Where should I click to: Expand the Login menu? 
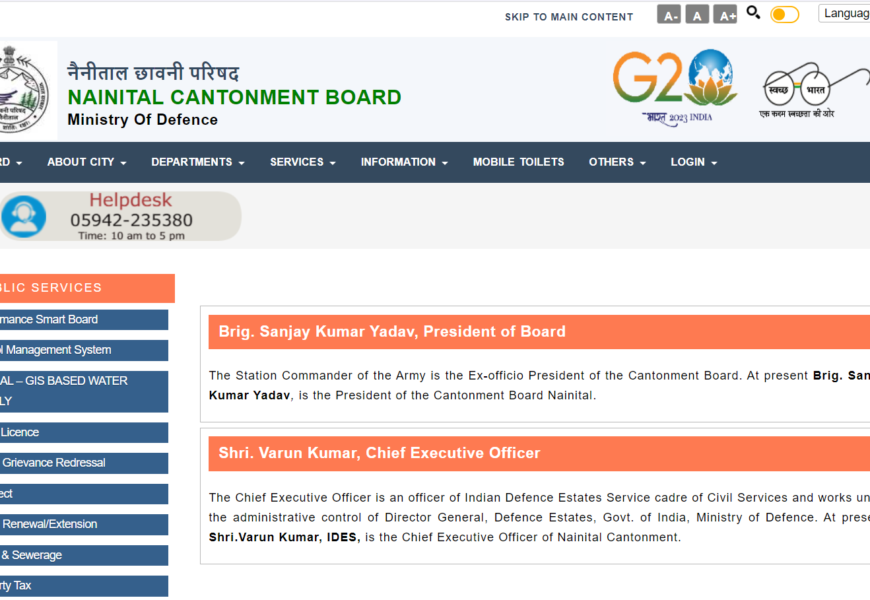point(694,162)
